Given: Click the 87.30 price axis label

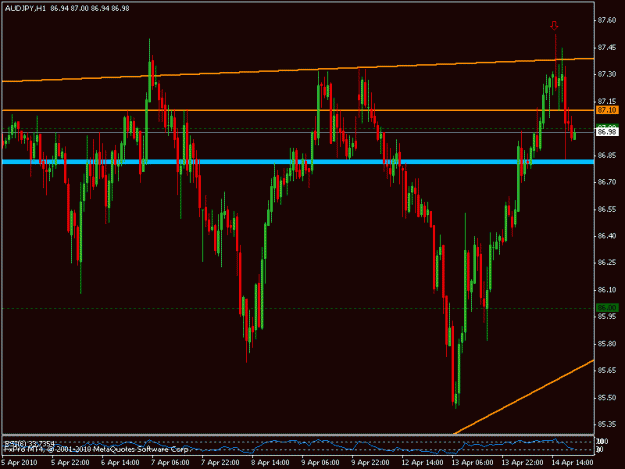Looking at the screenshot, I should (x=607, y=74).
